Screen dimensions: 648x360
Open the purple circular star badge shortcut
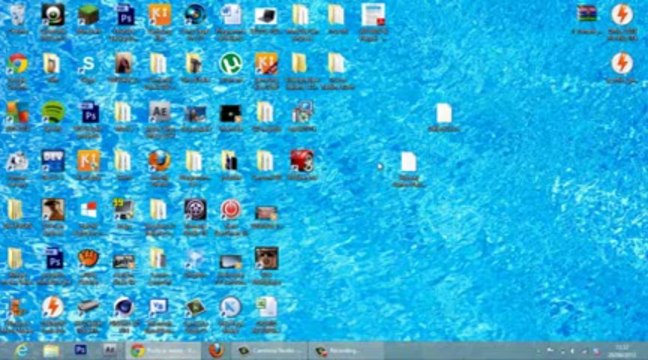[195, 210]
